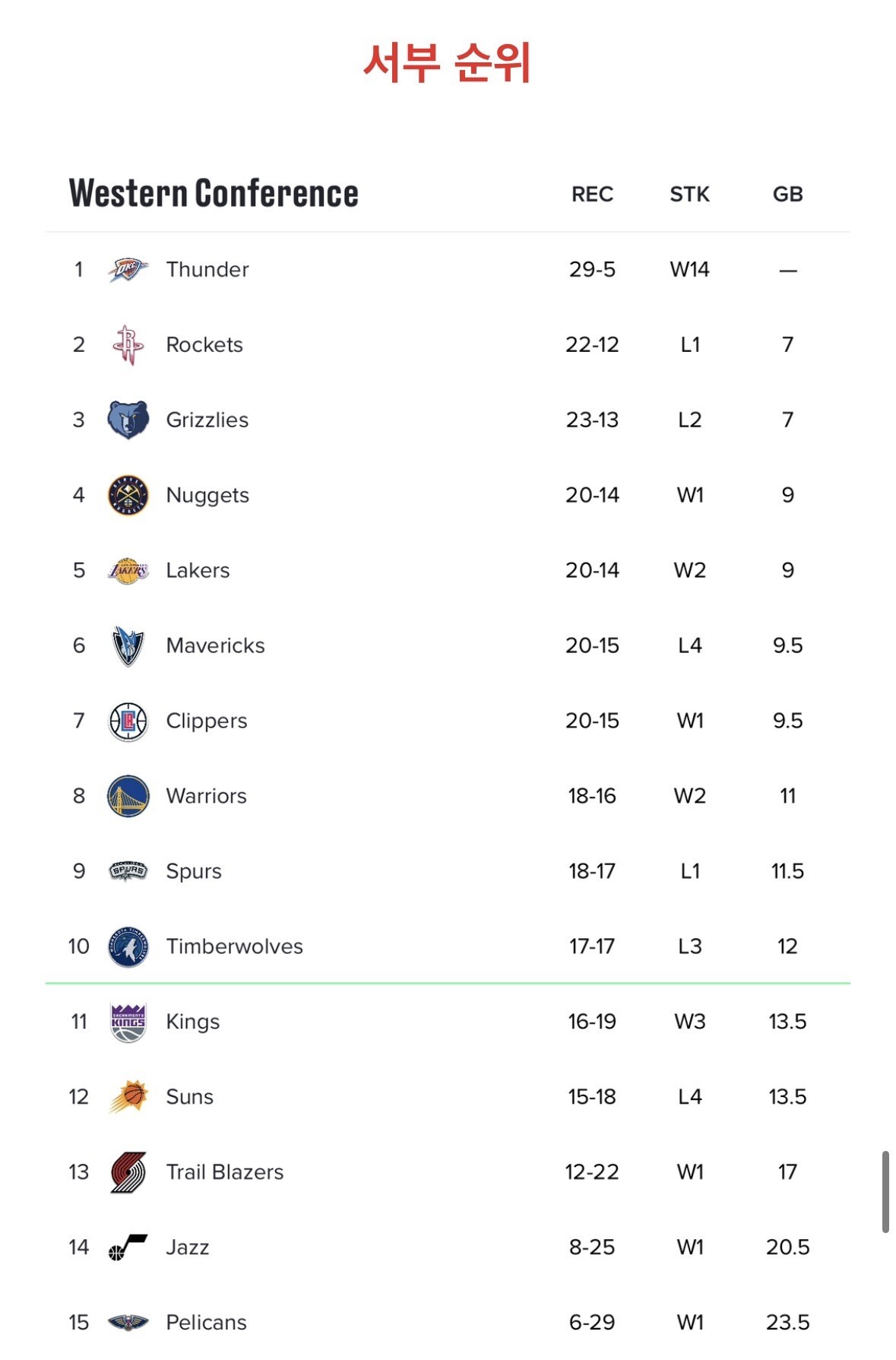This screenshot has width=896, height=1360.
Task: Select the Grizzlies bear logo
Action: coord(128,420)
